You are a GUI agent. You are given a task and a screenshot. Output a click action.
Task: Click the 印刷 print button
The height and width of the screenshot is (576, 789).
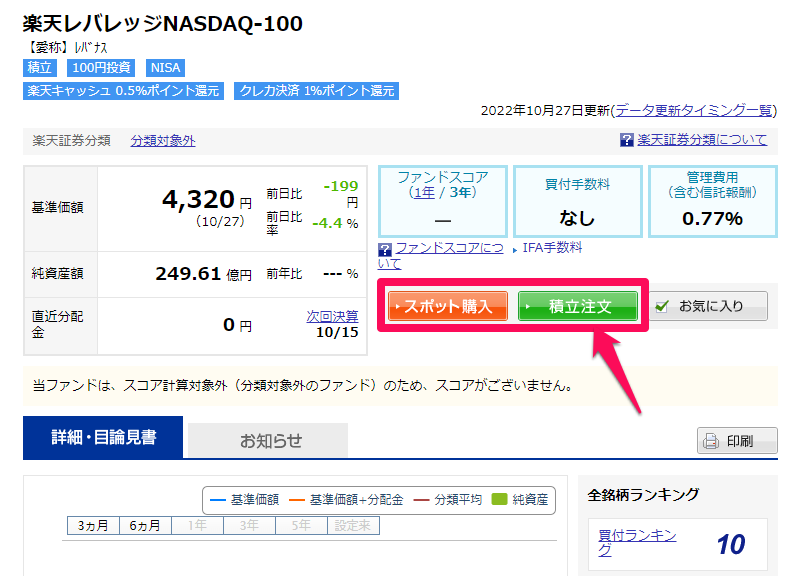pyautogui.click(x=737, y=441)
